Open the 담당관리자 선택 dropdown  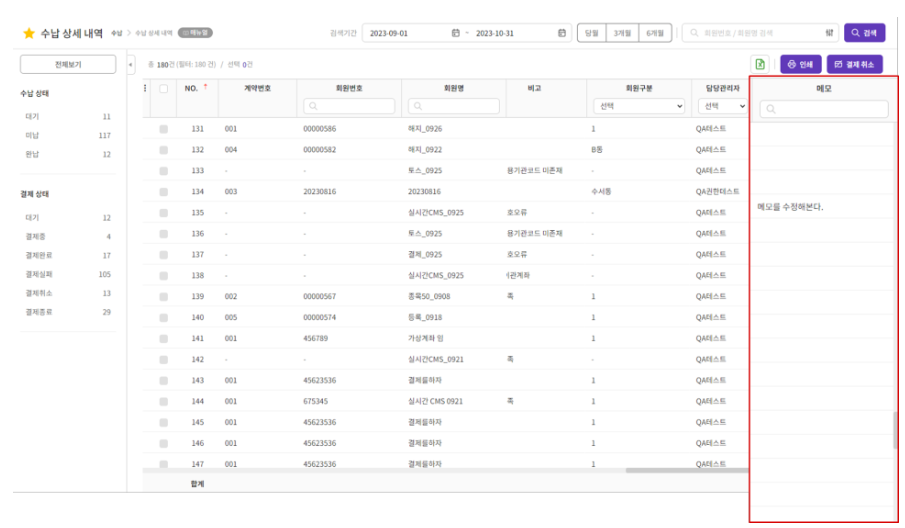tap(723, 106)
